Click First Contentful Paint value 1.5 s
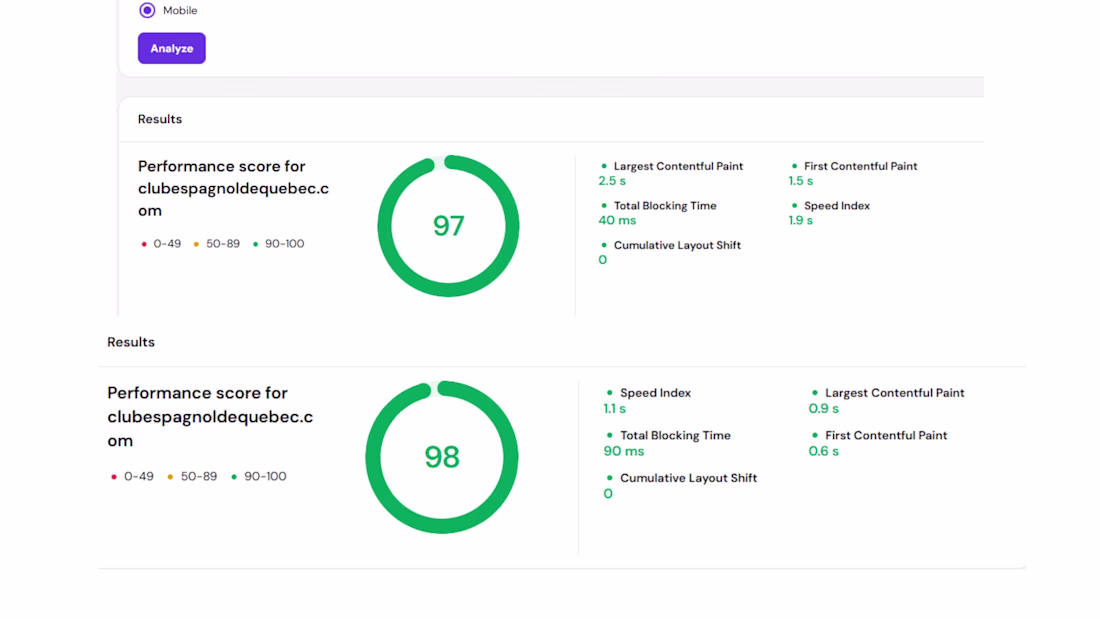 click(800, 181)
